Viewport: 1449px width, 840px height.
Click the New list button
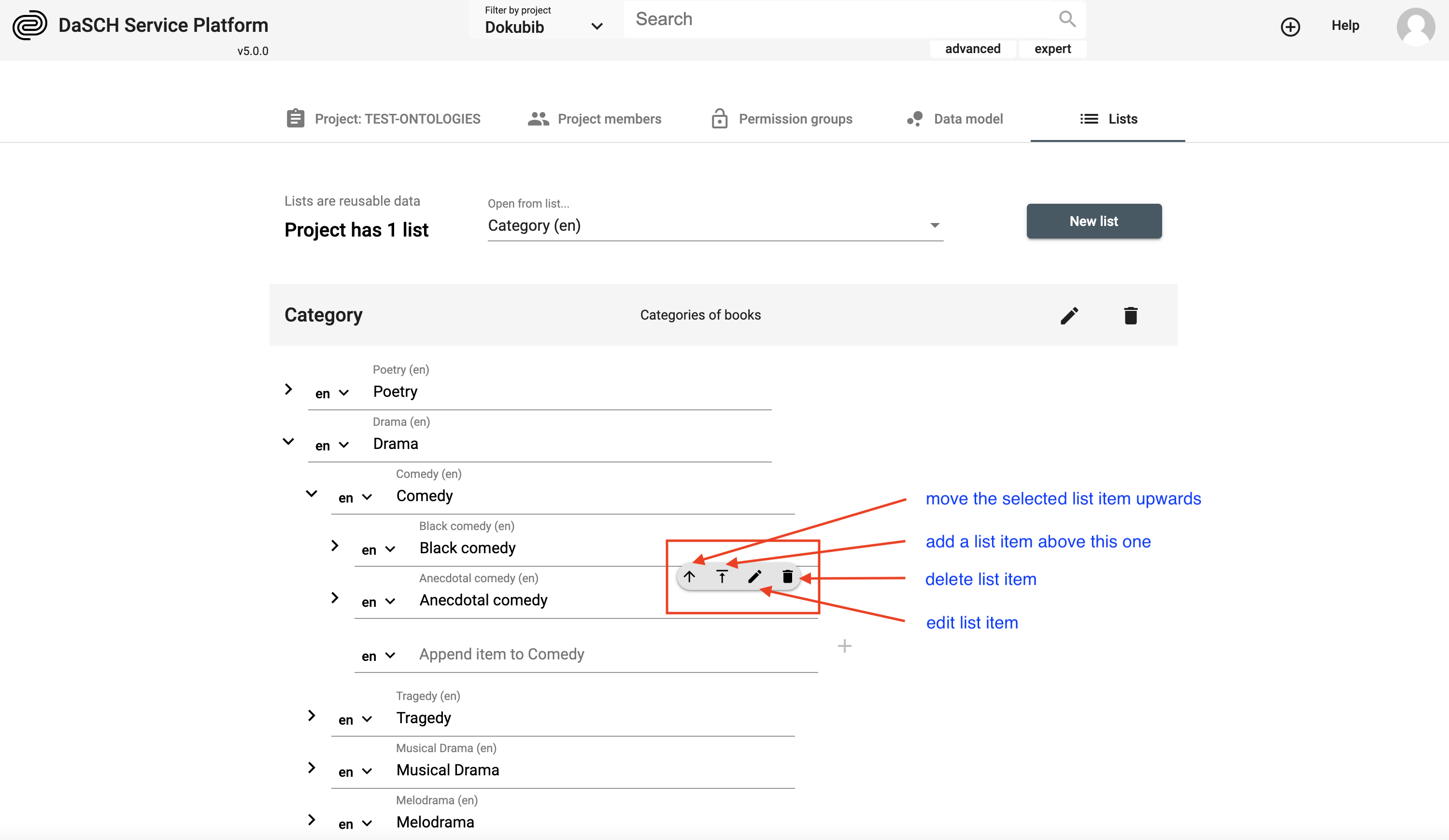coord(1093,221)
